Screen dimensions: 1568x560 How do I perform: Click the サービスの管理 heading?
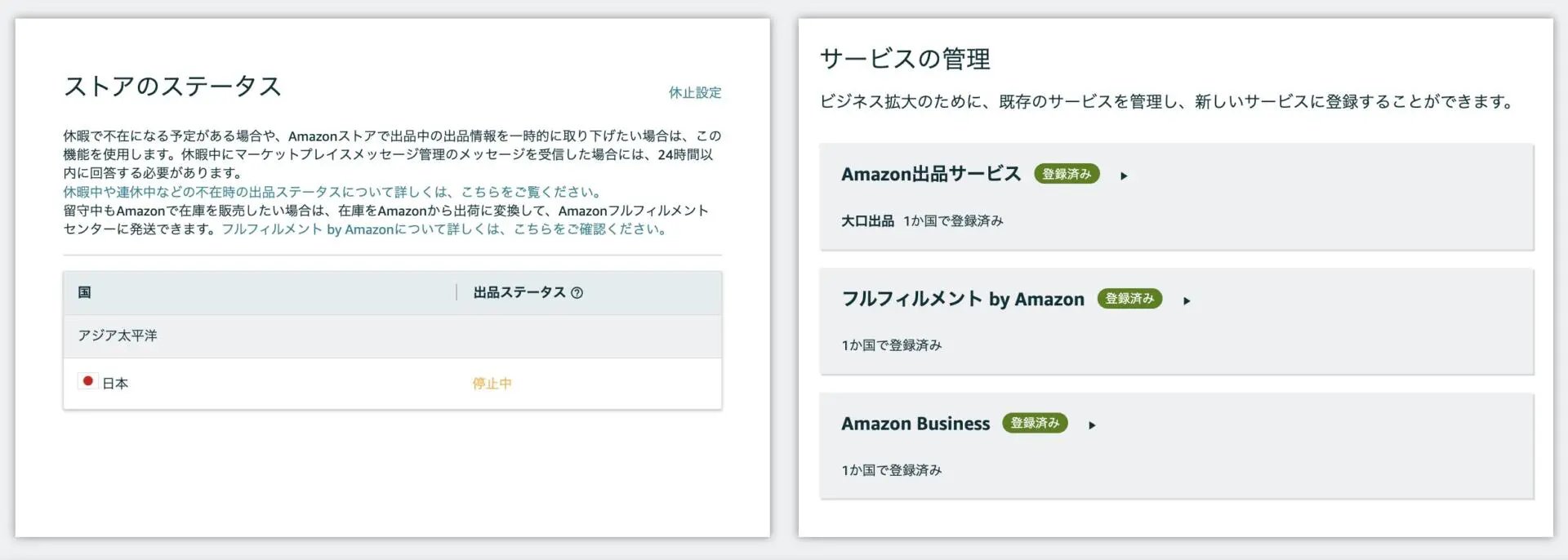[903, 58]
